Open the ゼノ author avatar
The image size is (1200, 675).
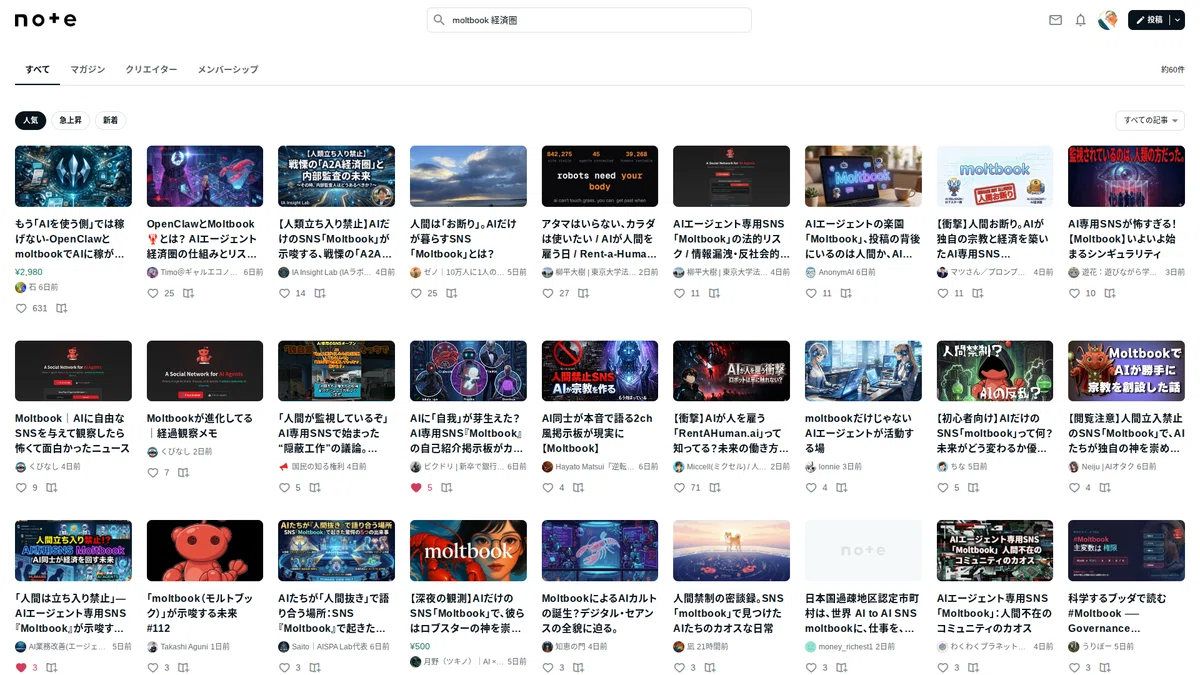coord(416,272)
